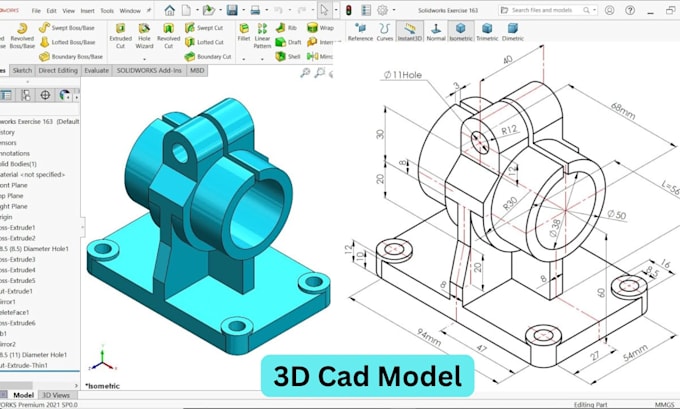The height and width of the screenshot is (409, 680).
Task: Select the Rib tool
Action: [286, 28]
